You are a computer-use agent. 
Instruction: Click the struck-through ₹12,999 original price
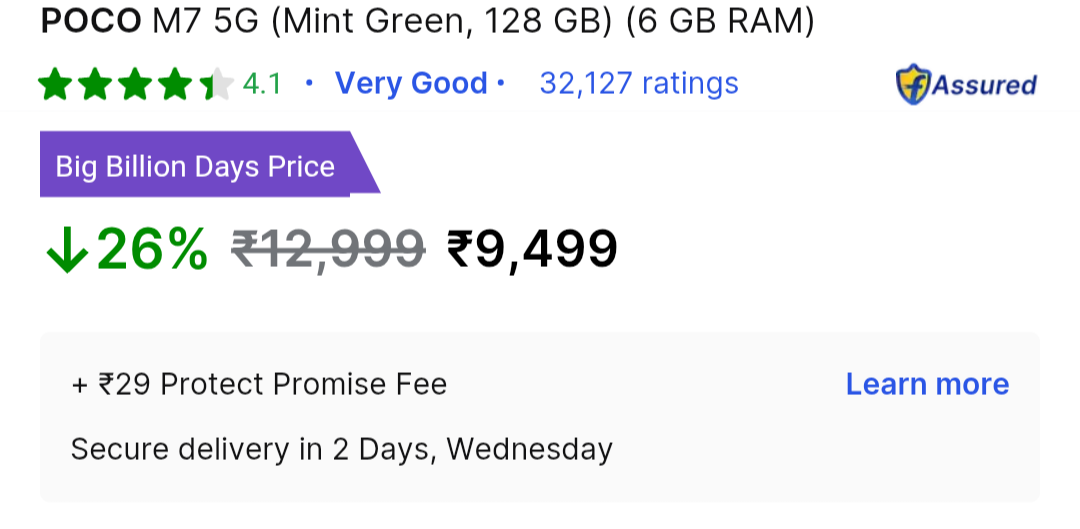[x=328, y=249]
